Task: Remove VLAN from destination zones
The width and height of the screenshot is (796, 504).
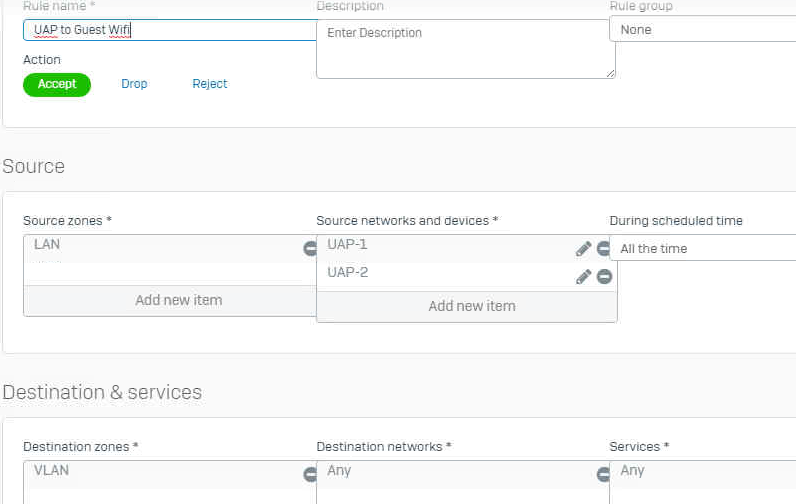Action: pyautogui.click(x=310, y=475)
